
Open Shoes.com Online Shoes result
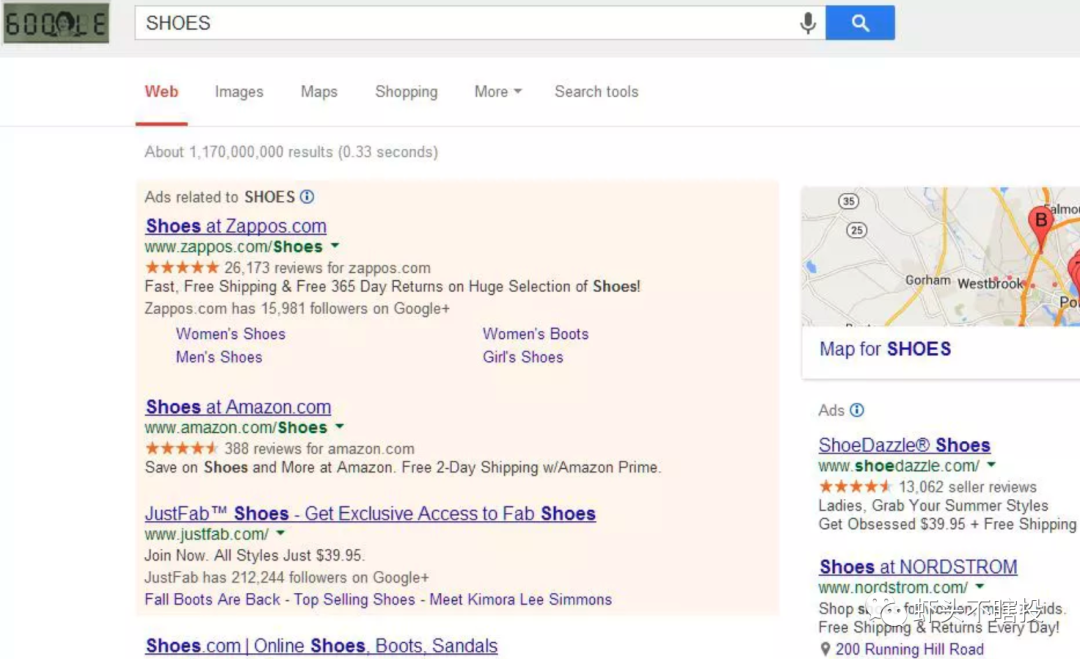tap(322, 646)
